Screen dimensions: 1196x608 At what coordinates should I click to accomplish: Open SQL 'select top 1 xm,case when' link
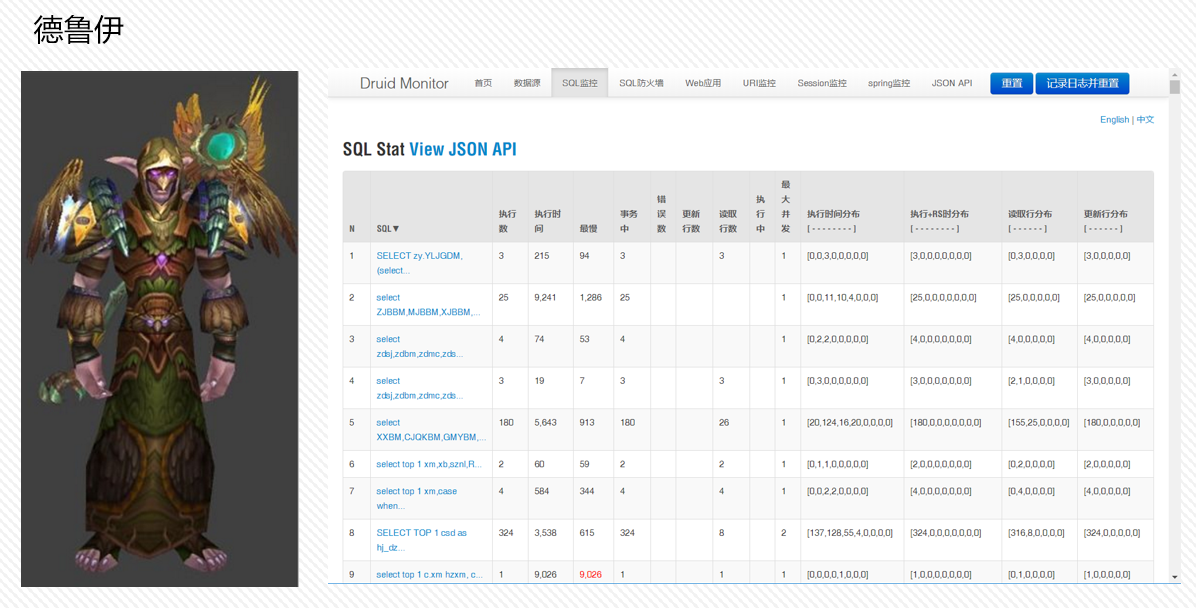(x=416, y=498)
